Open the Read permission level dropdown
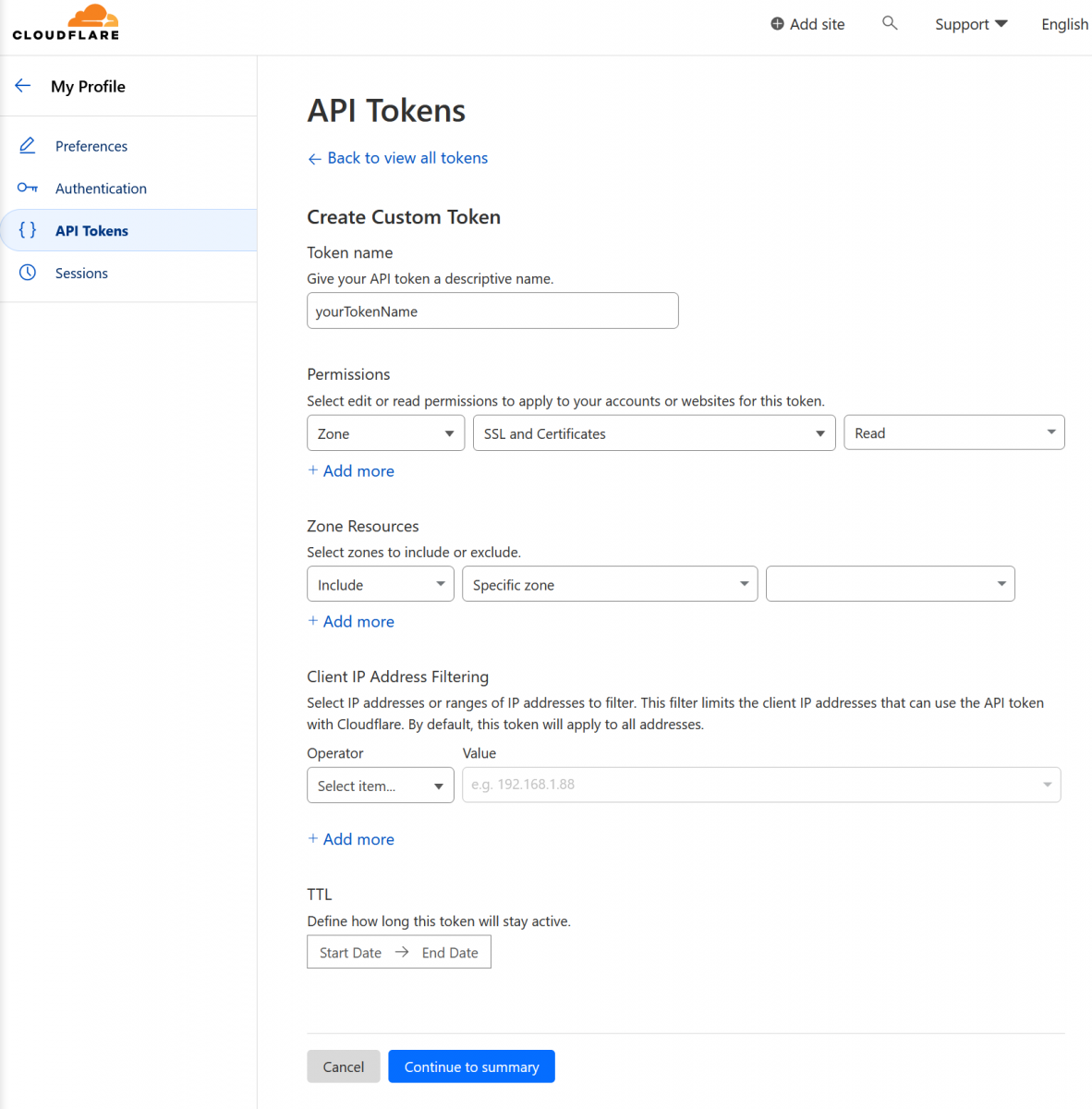Image resolution: width=1092 pixels, height=1109 pixels. (x=953, y=433)
